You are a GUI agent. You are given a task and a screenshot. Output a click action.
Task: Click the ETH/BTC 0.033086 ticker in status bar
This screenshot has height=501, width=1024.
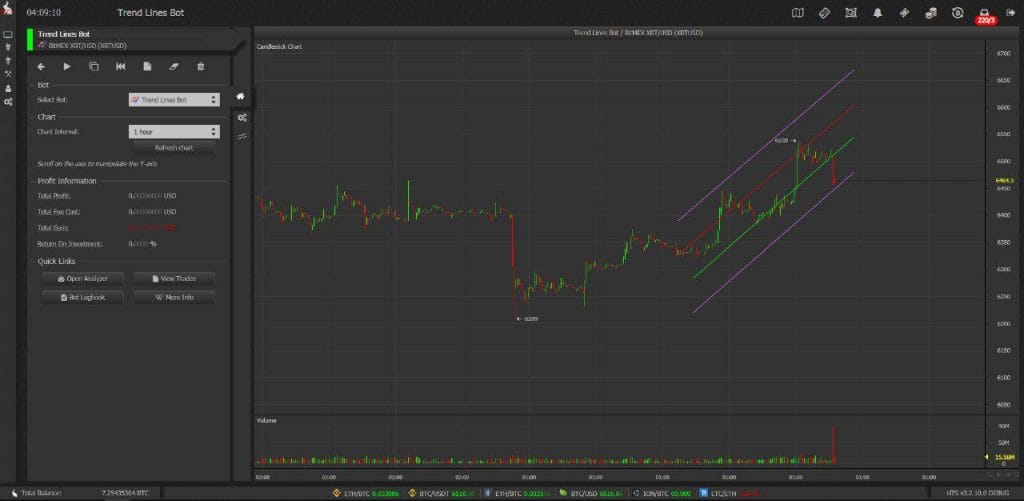tap(367, 493)
